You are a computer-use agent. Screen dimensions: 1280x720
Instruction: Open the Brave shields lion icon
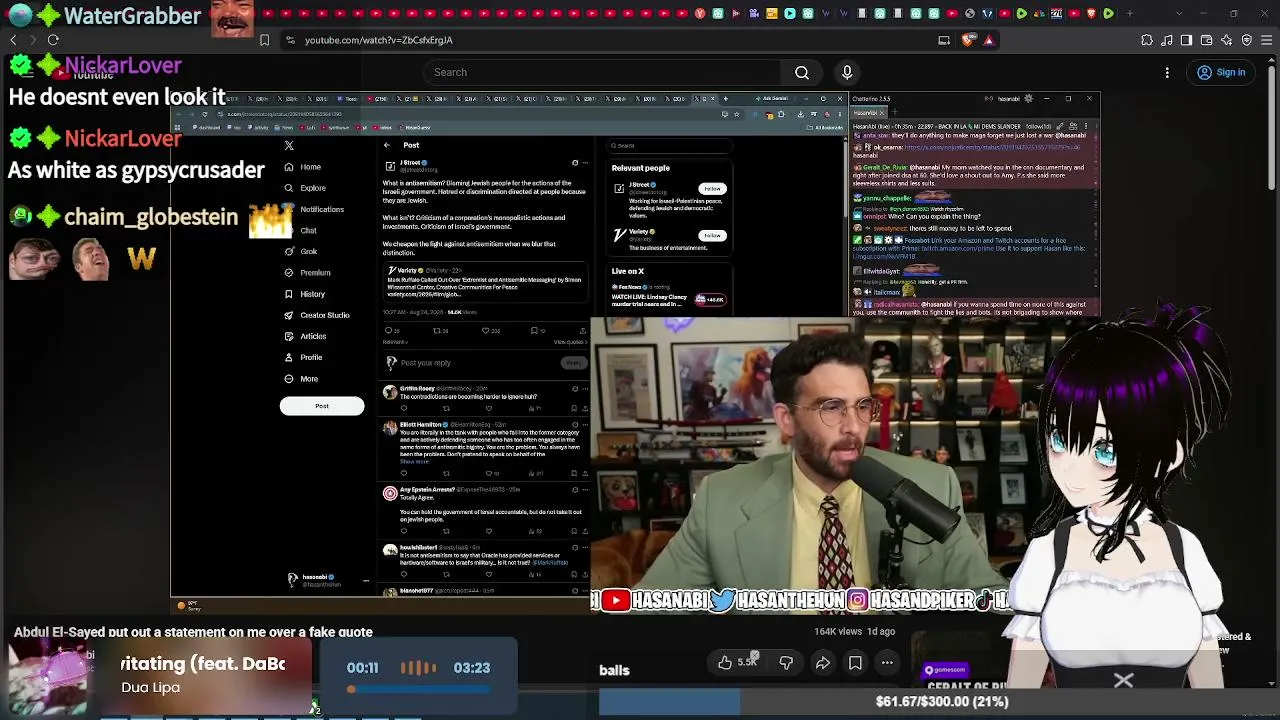coord(968,40)
